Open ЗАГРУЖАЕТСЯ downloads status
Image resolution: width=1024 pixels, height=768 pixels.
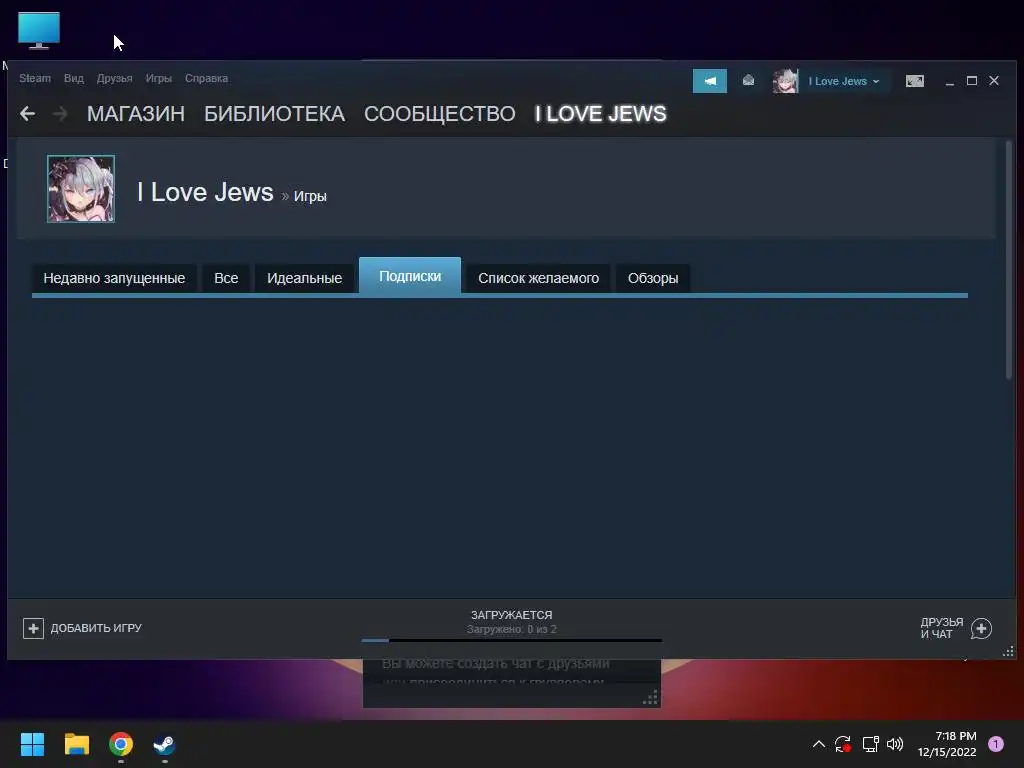click(511, 615)
